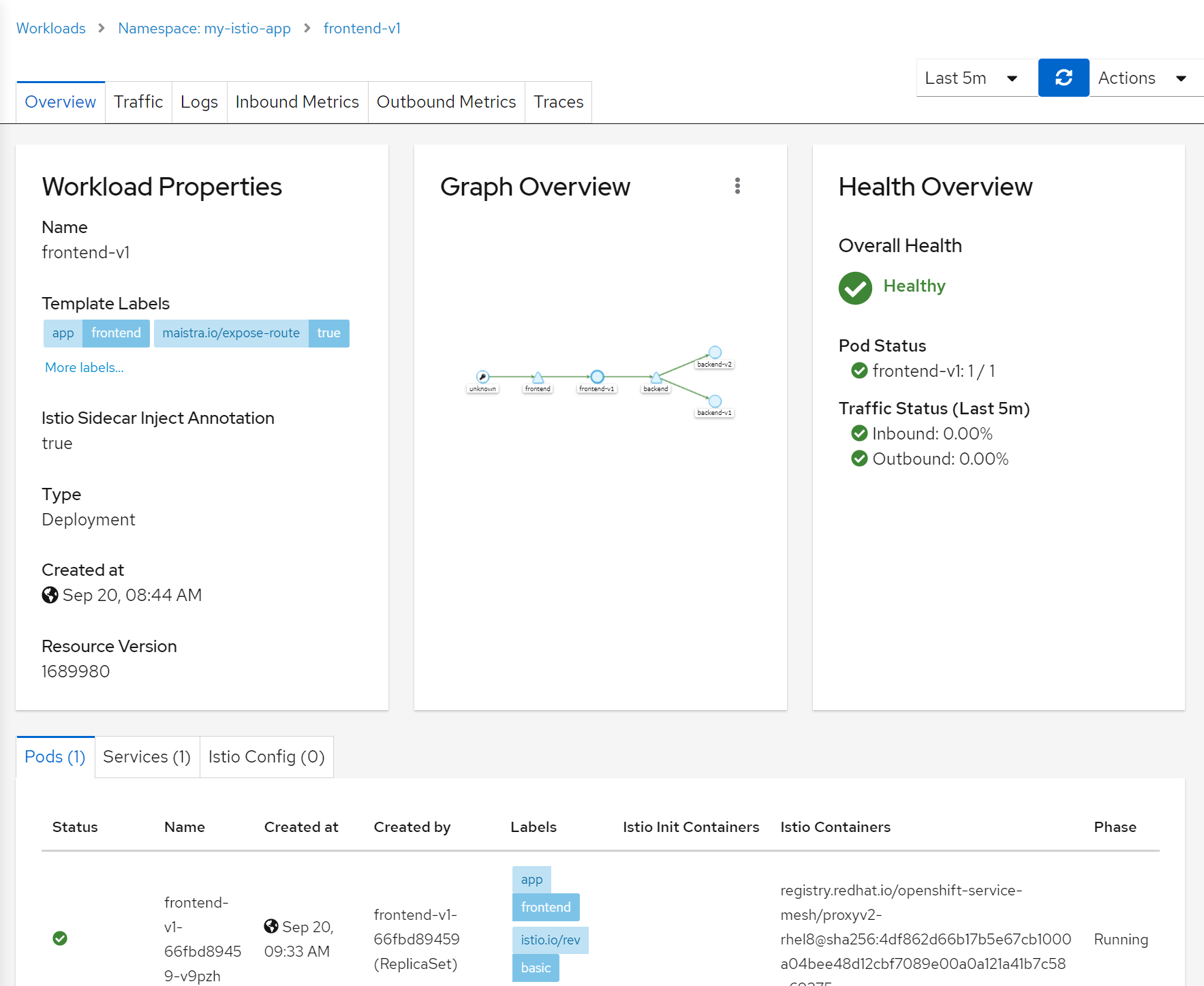Select the frontend-v1 workload graph node
The height and width of the screenshot is (986, 1204).
pos(597,376)
